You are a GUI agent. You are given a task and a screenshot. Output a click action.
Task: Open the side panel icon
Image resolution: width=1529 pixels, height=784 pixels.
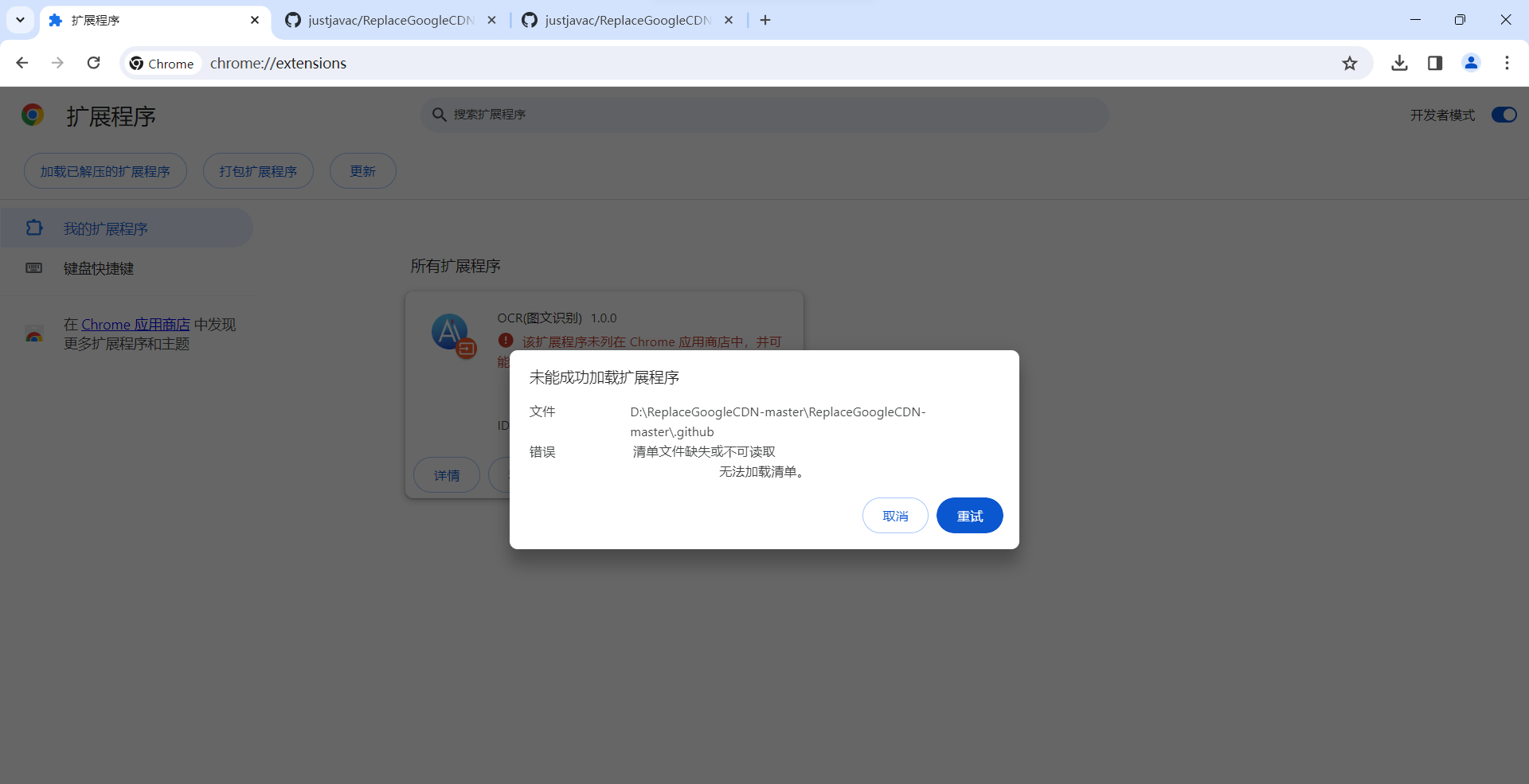click(1435, 63)
